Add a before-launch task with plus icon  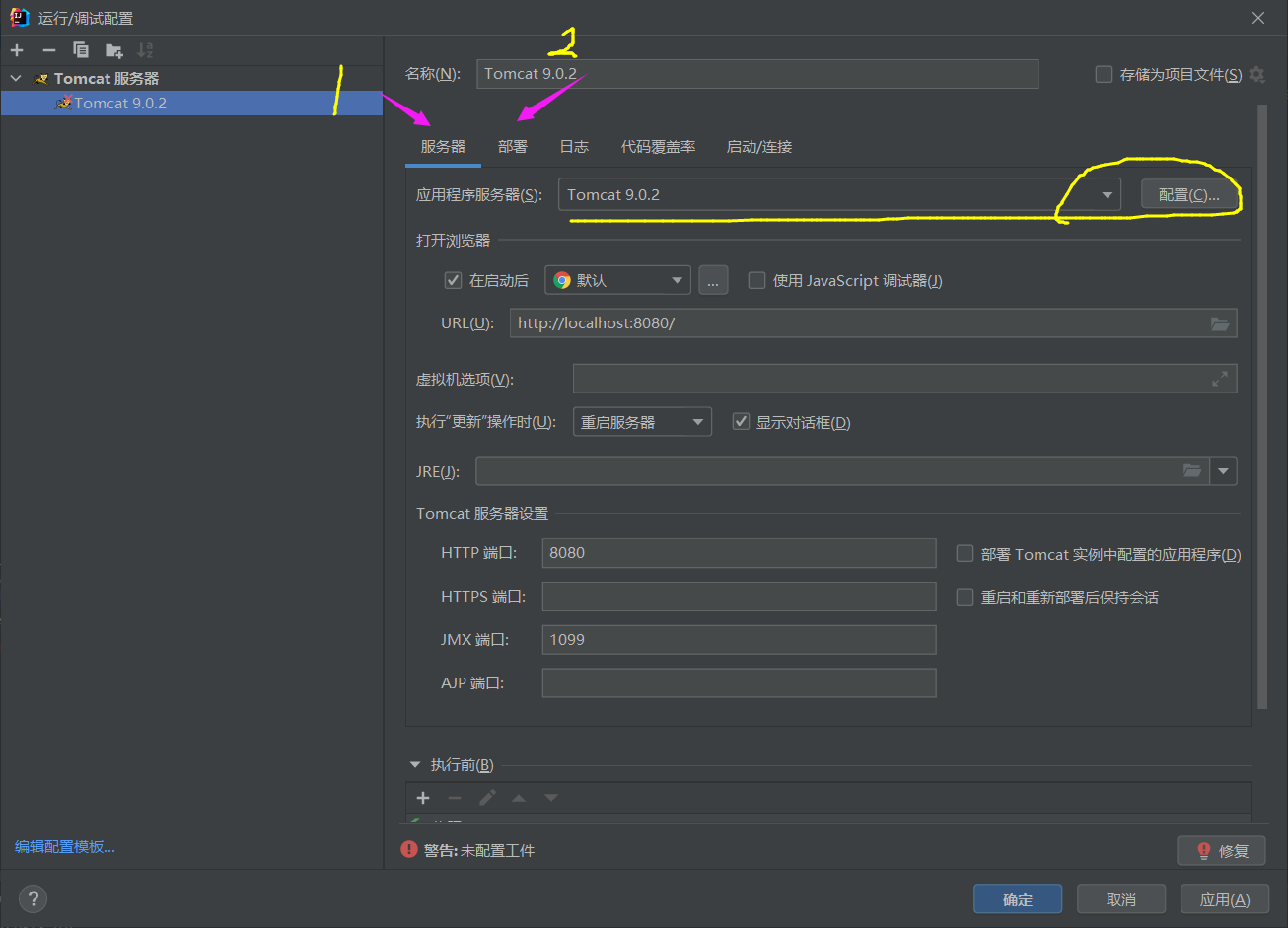(x=423, y=798)
